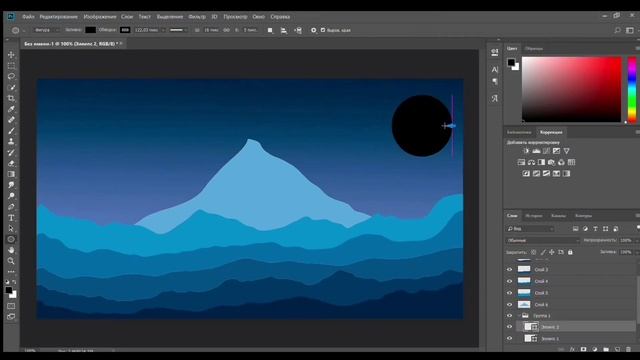This screenshot has height=360, width=640.
Task: Lock all layer attributes padlock
Action: [x=570, y=252]
